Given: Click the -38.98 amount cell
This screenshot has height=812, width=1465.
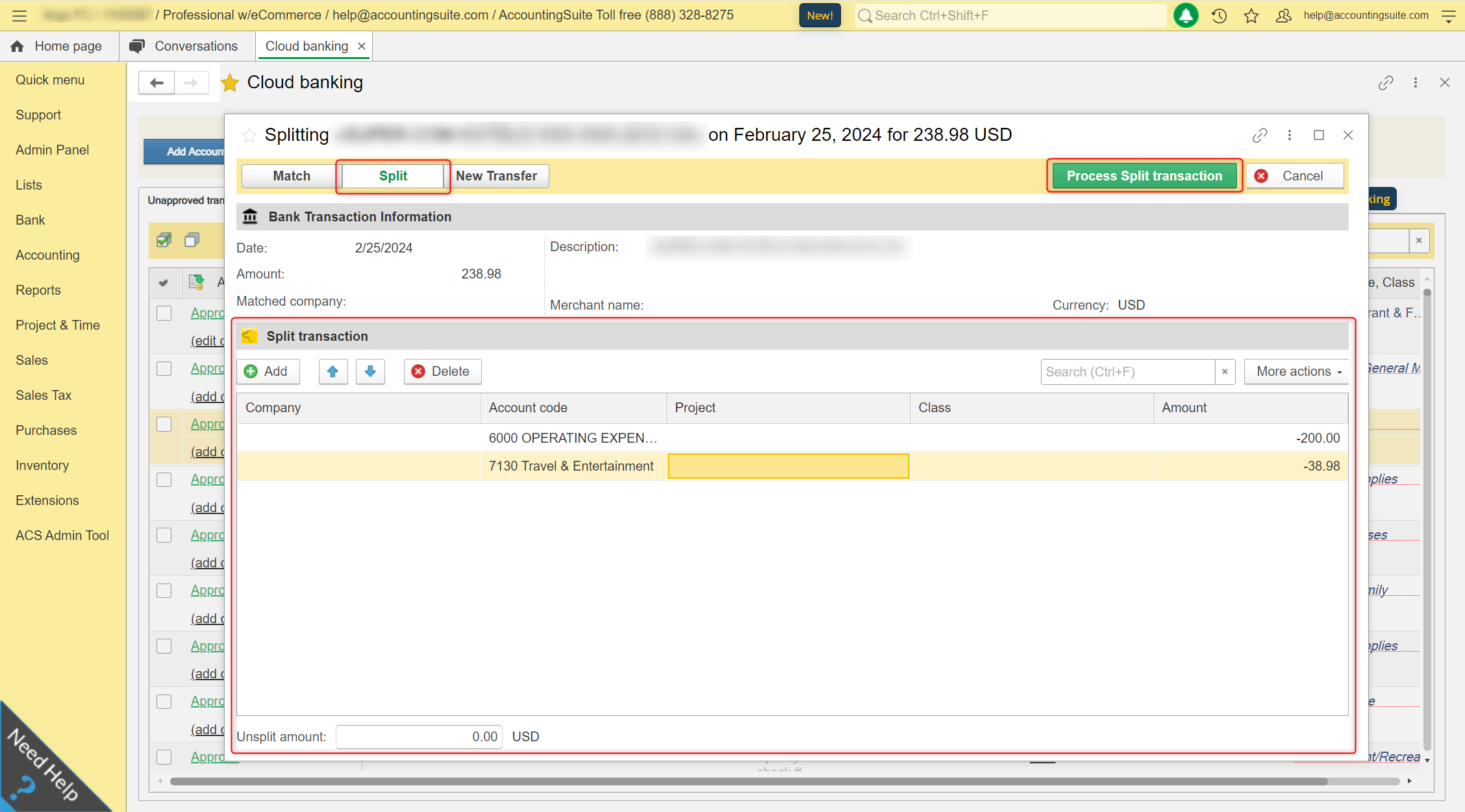Looking at the screenshot, I should pos(1251,466).
